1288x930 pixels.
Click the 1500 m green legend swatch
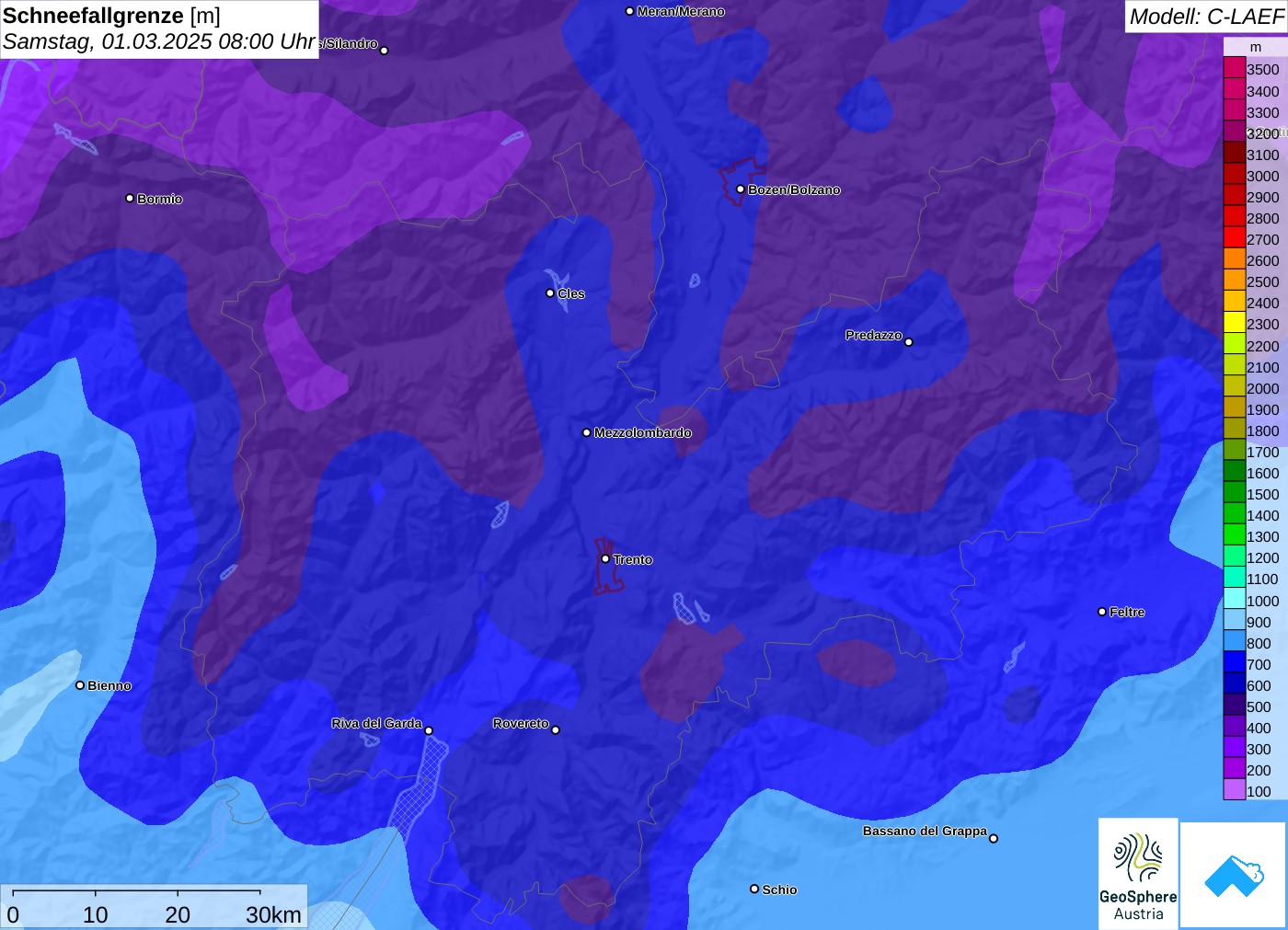[x=1235, y=493]
